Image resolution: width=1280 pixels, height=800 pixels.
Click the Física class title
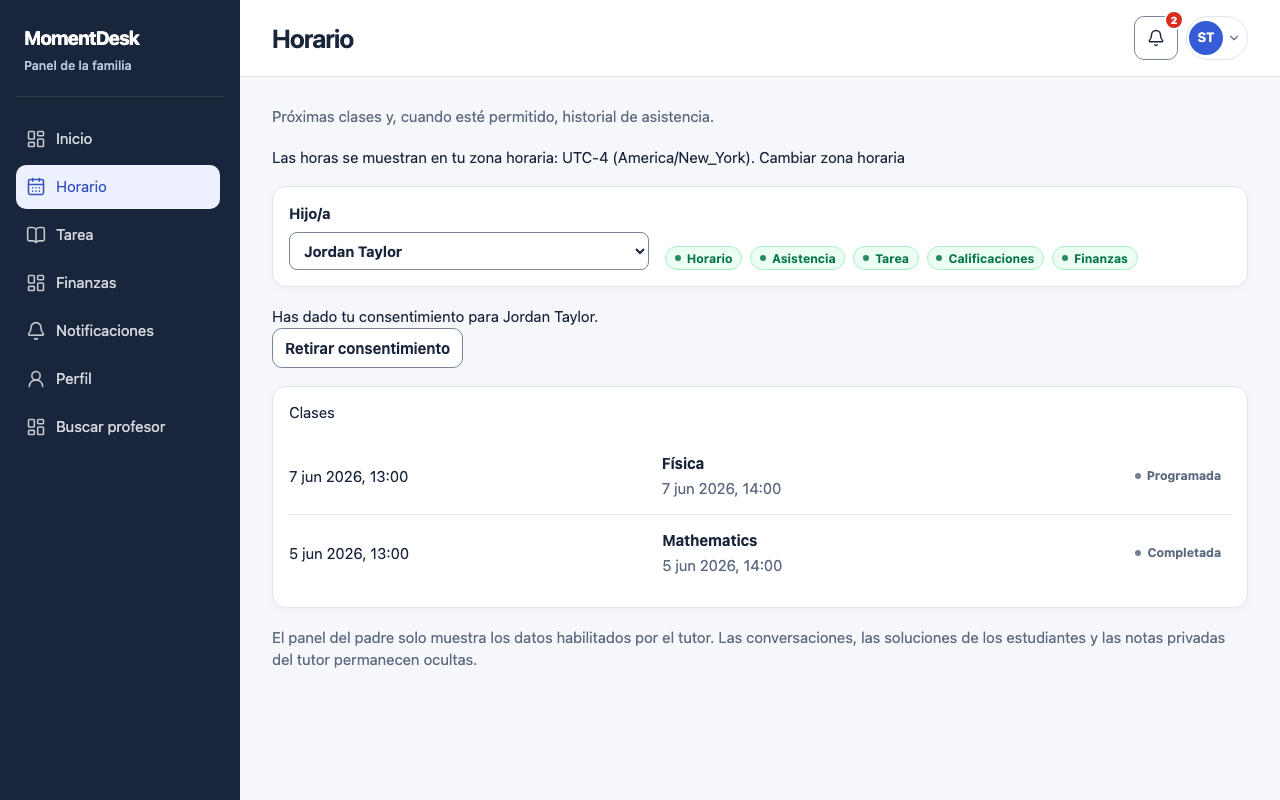click(x=683, y=464)
